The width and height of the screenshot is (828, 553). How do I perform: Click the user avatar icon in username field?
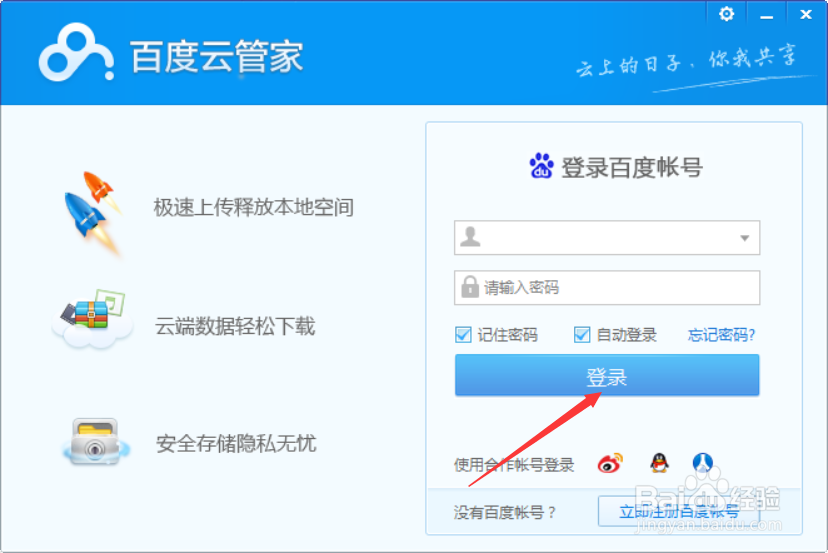tap(470, 237)
